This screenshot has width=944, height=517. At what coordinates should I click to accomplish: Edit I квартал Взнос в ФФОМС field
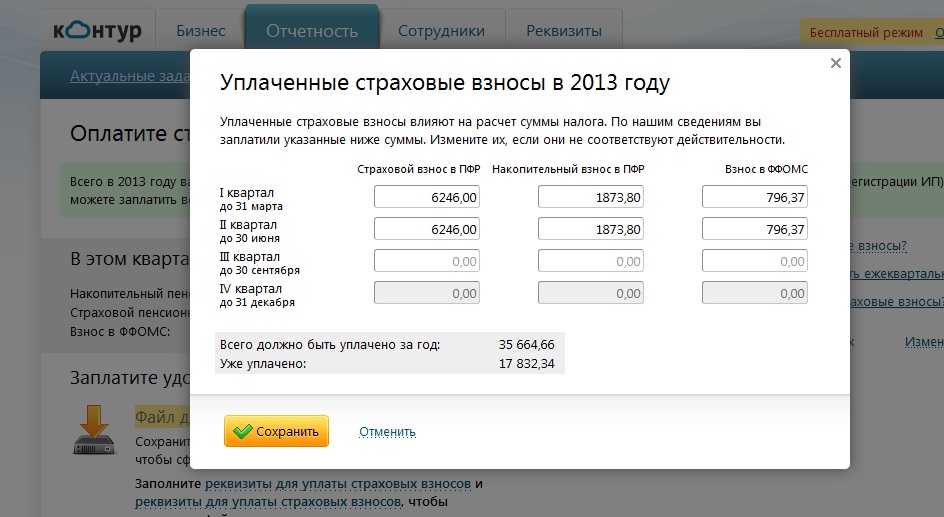pos(754,198)
